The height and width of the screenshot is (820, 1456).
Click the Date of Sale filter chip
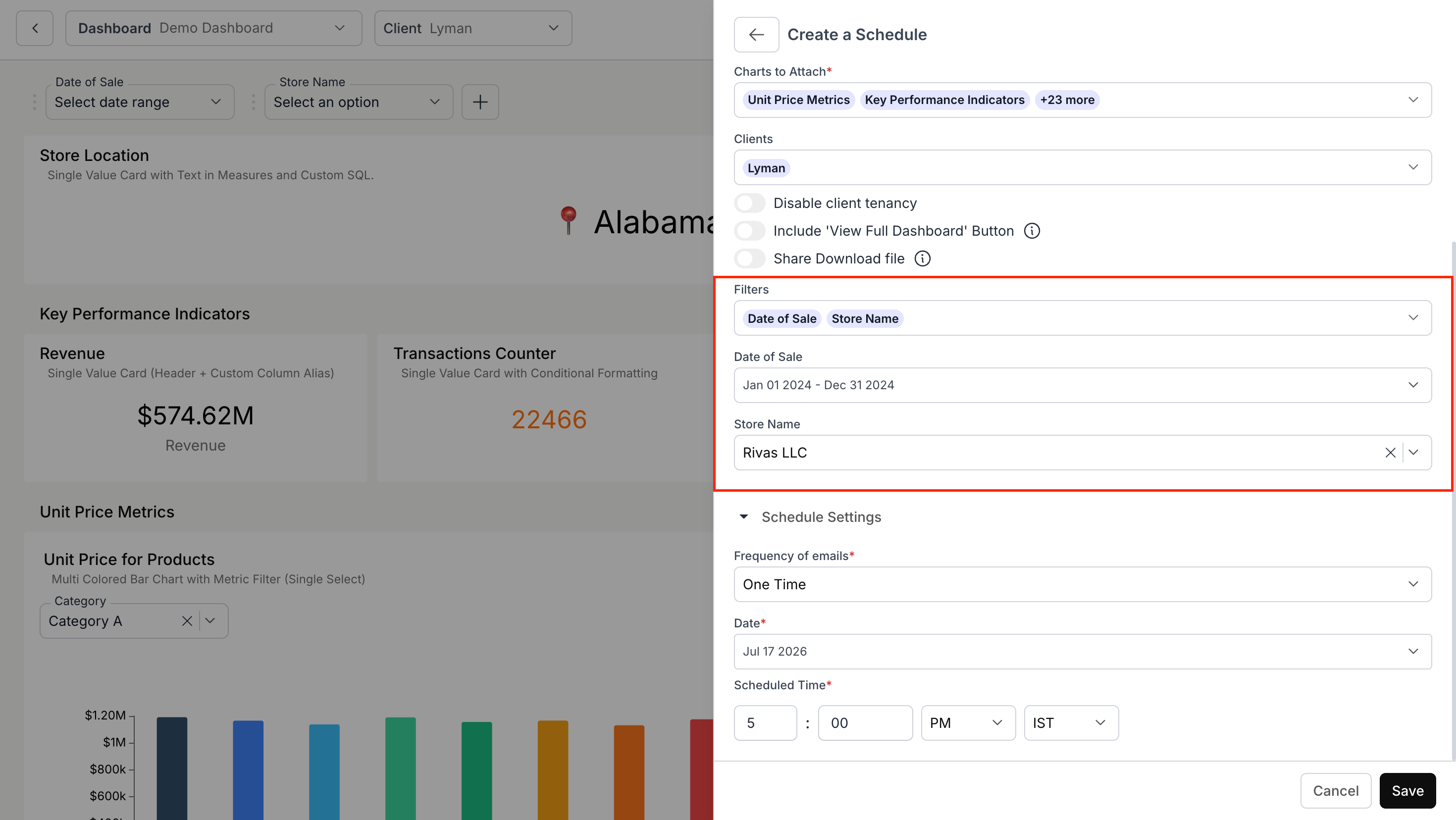tap(781, 319)
